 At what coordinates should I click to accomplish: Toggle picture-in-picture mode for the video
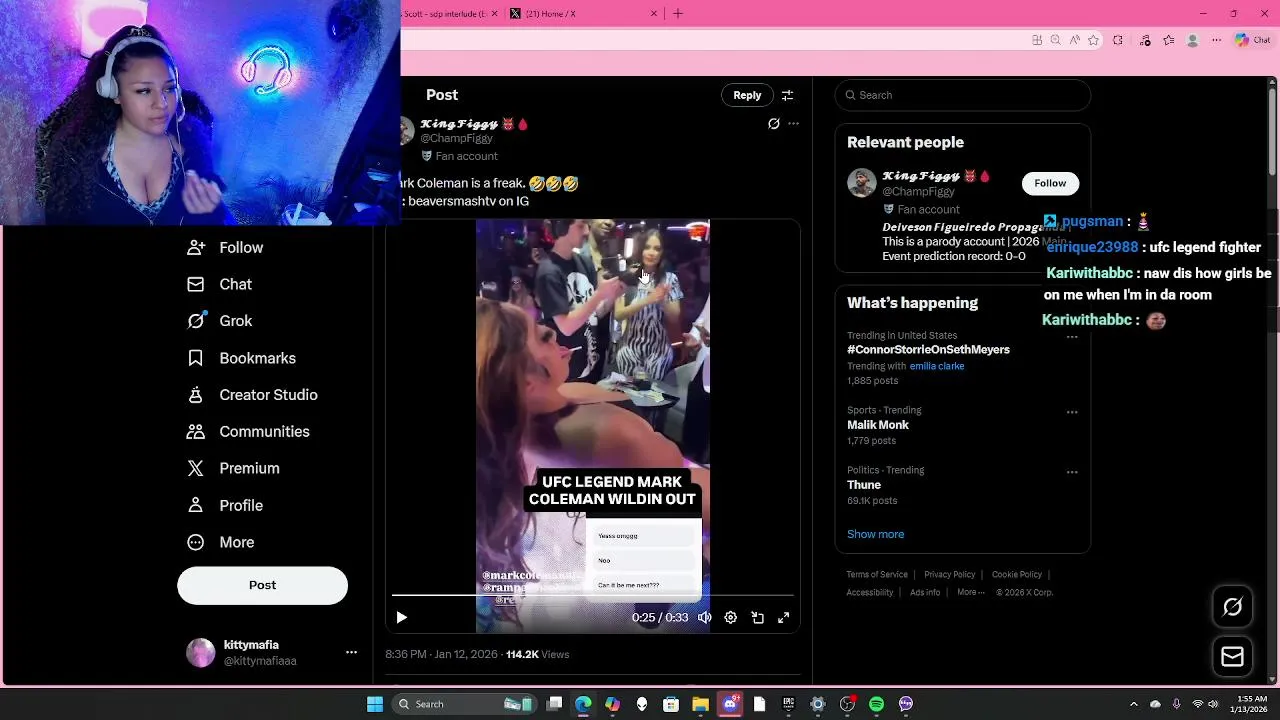[x=757, y=618]
